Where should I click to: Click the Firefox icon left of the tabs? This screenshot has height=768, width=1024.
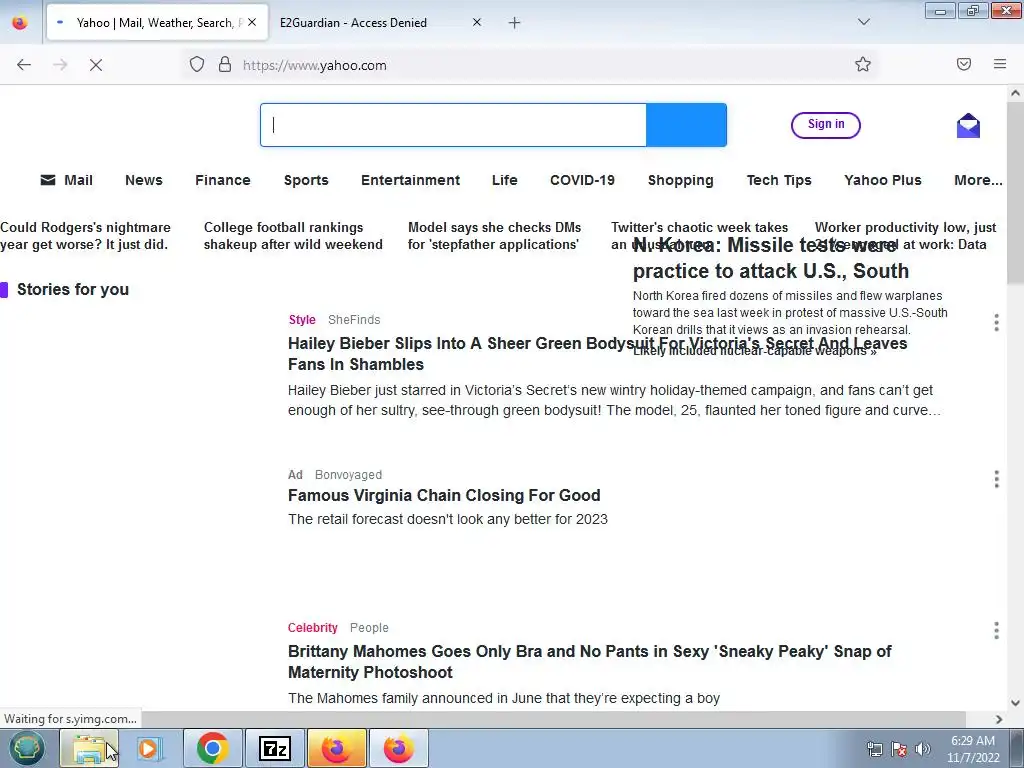tap(20, 23)
